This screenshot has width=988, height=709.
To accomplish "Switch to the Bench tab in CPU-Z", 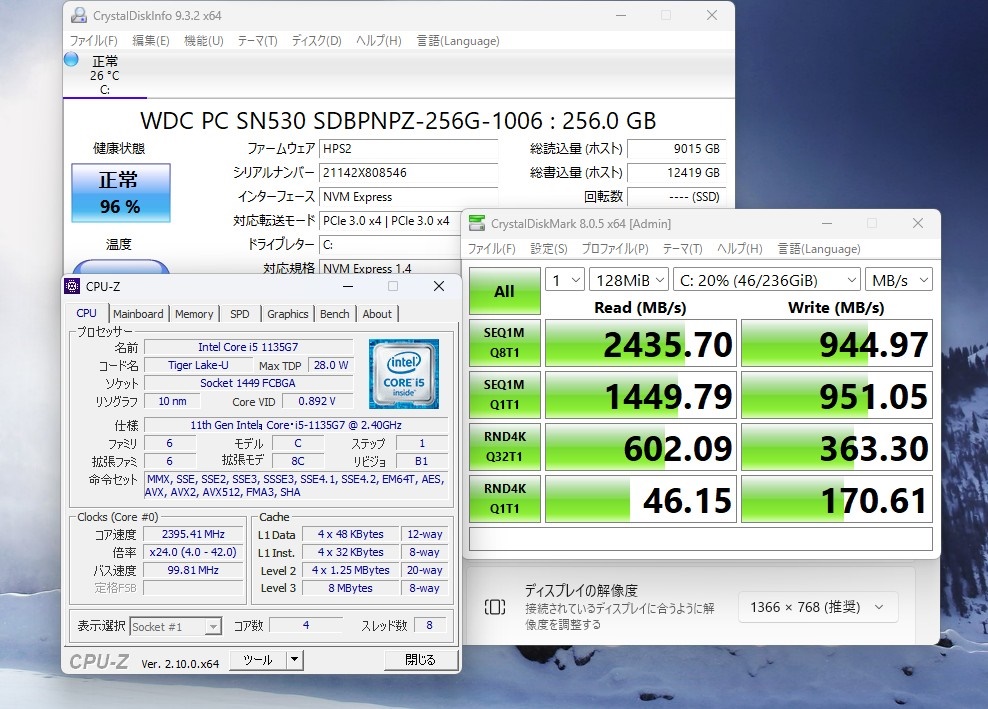I will click(x=335, y=314).
